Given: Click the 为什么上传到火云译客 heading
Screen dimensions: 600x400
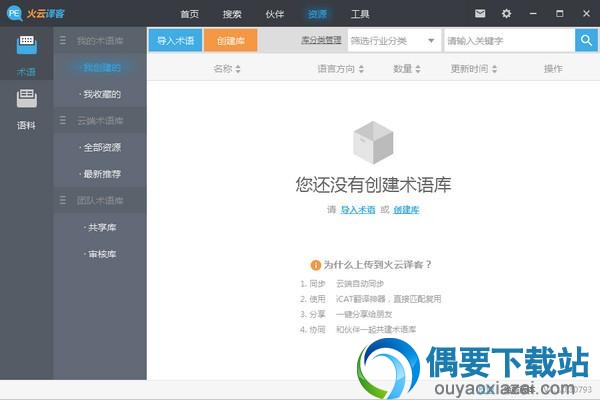Looking at the screenshot, I should (x=378, y=265).
